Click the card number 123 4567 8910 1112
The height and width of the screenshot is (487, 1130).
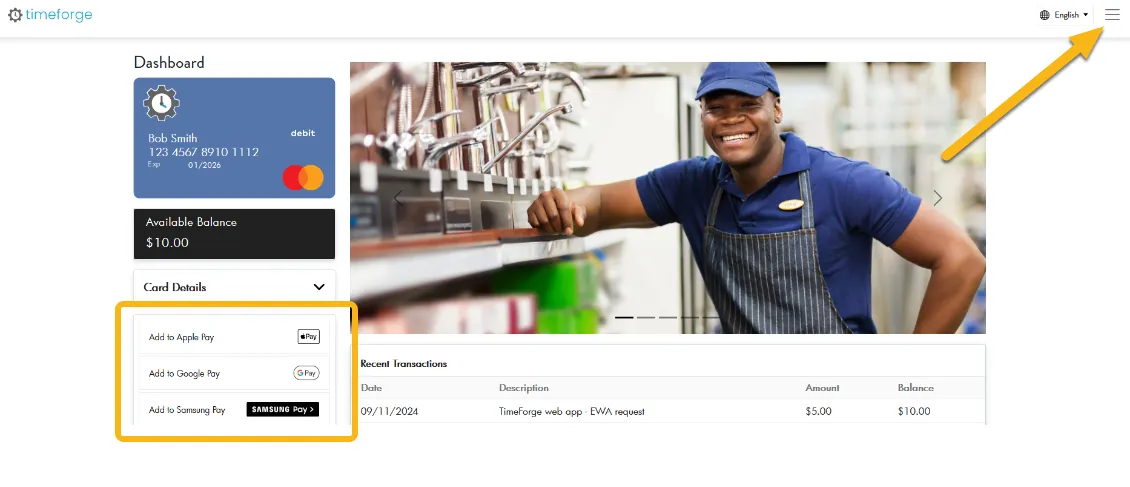point(203,152)
